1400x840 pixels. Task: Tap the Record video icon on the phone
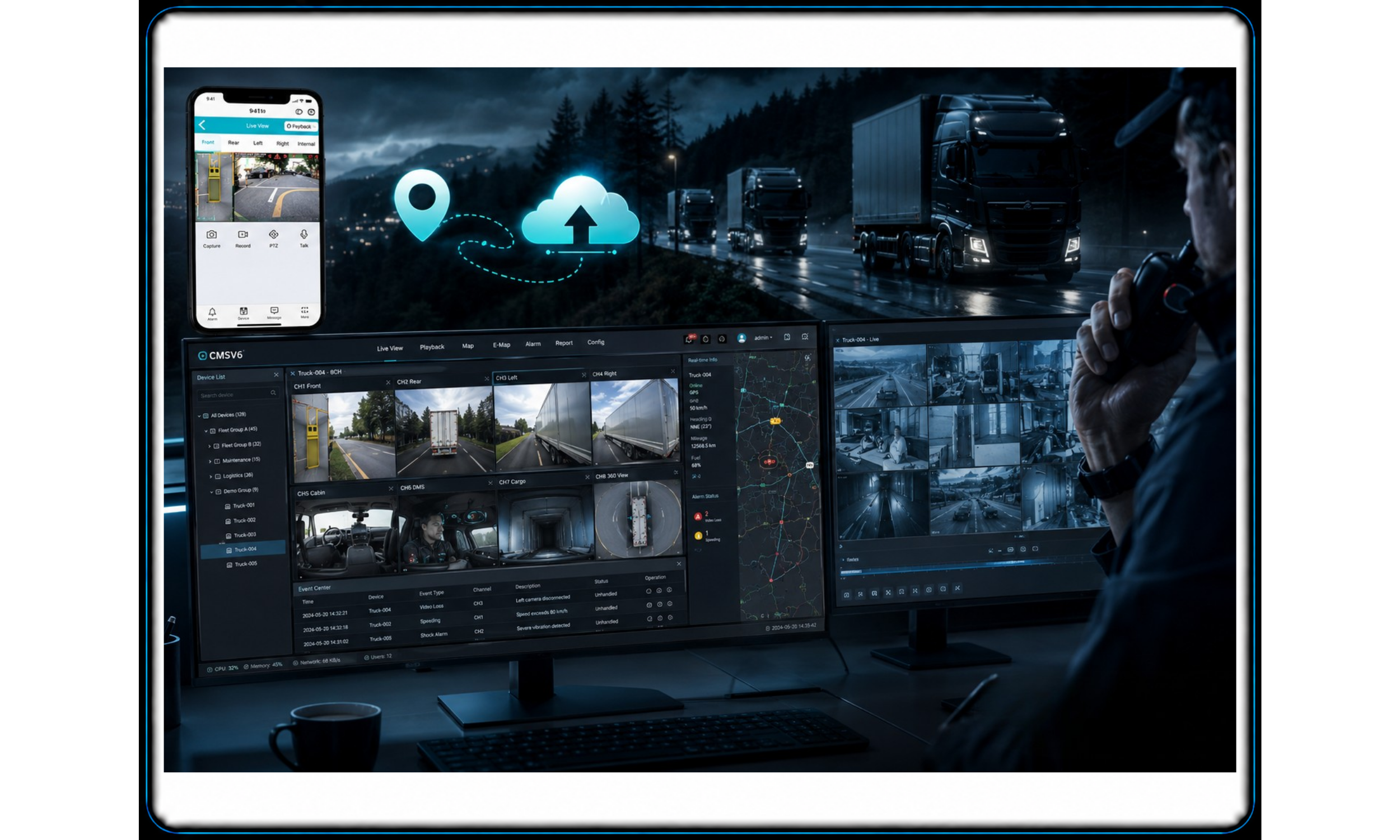(243, 234)
